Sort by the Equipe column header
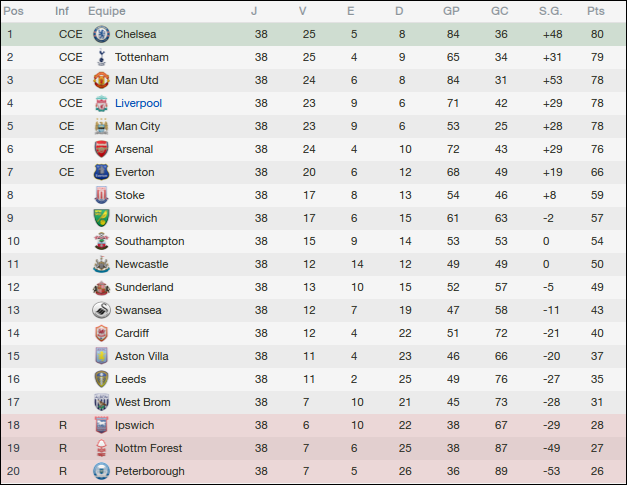This screenshot has height=485, width=627. (106, 11)
